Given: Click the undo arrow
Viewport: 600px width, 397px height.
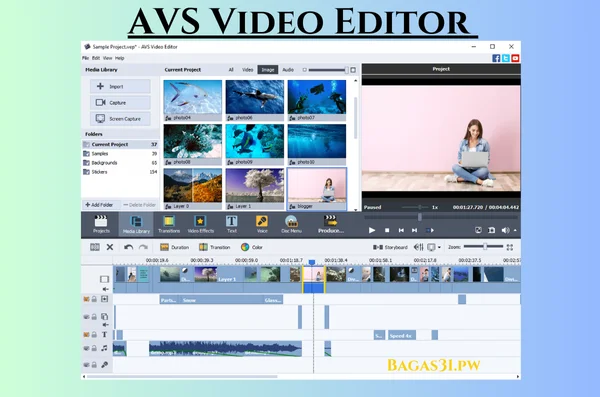Looking at the screenshot, I should tap(128, 247).
